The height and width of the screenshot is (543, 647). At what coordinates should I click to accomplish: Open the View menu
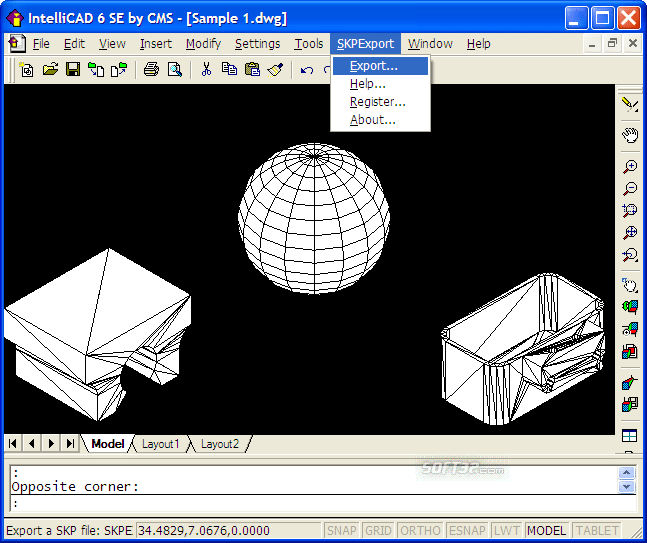pos(112,44)
